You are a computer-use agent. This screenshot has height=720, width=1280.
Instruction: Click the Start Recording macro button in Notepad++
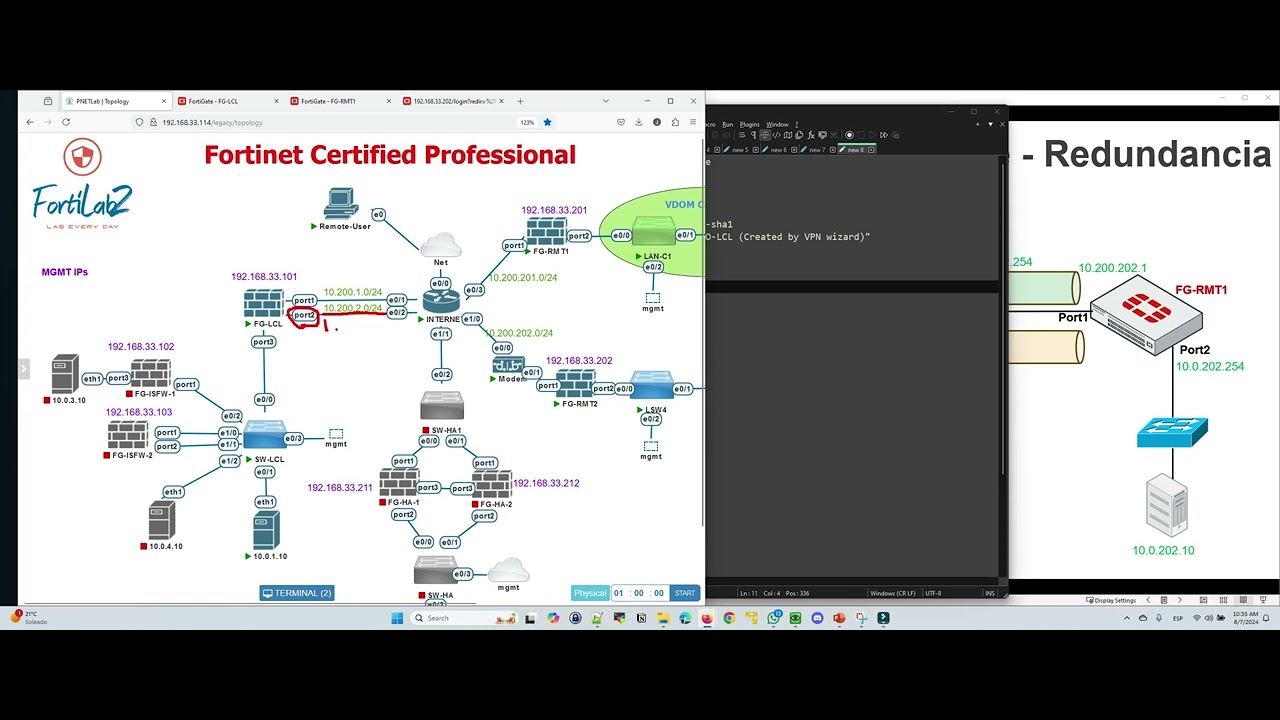pos(849,135)
